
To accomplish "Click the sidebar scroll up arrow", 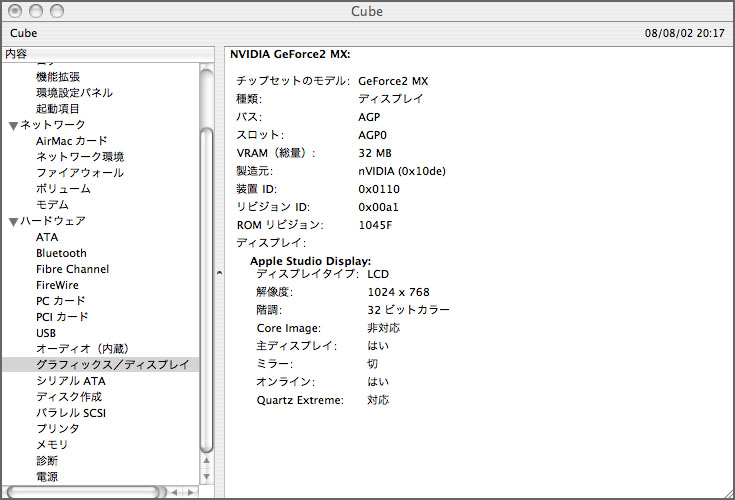I will tap(206, 461).
